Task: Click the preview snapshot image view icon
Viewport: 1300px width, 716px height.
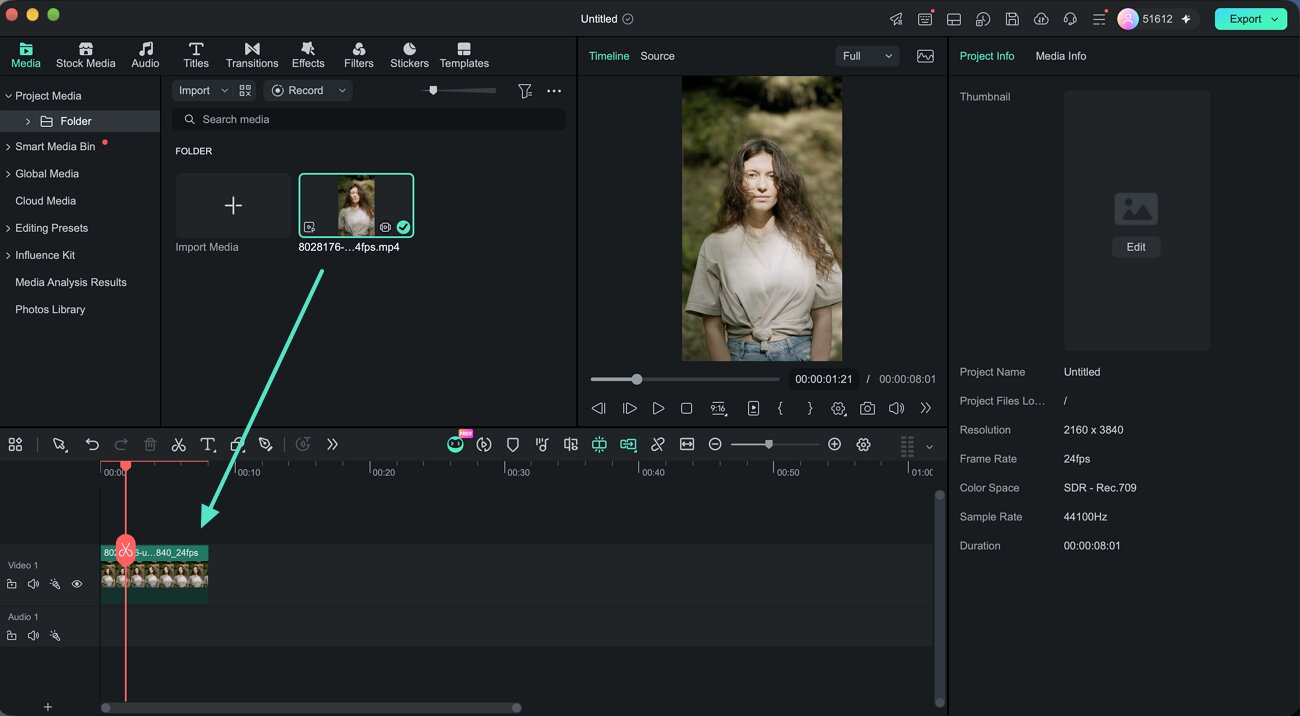Action: click(x=925, y=56)
